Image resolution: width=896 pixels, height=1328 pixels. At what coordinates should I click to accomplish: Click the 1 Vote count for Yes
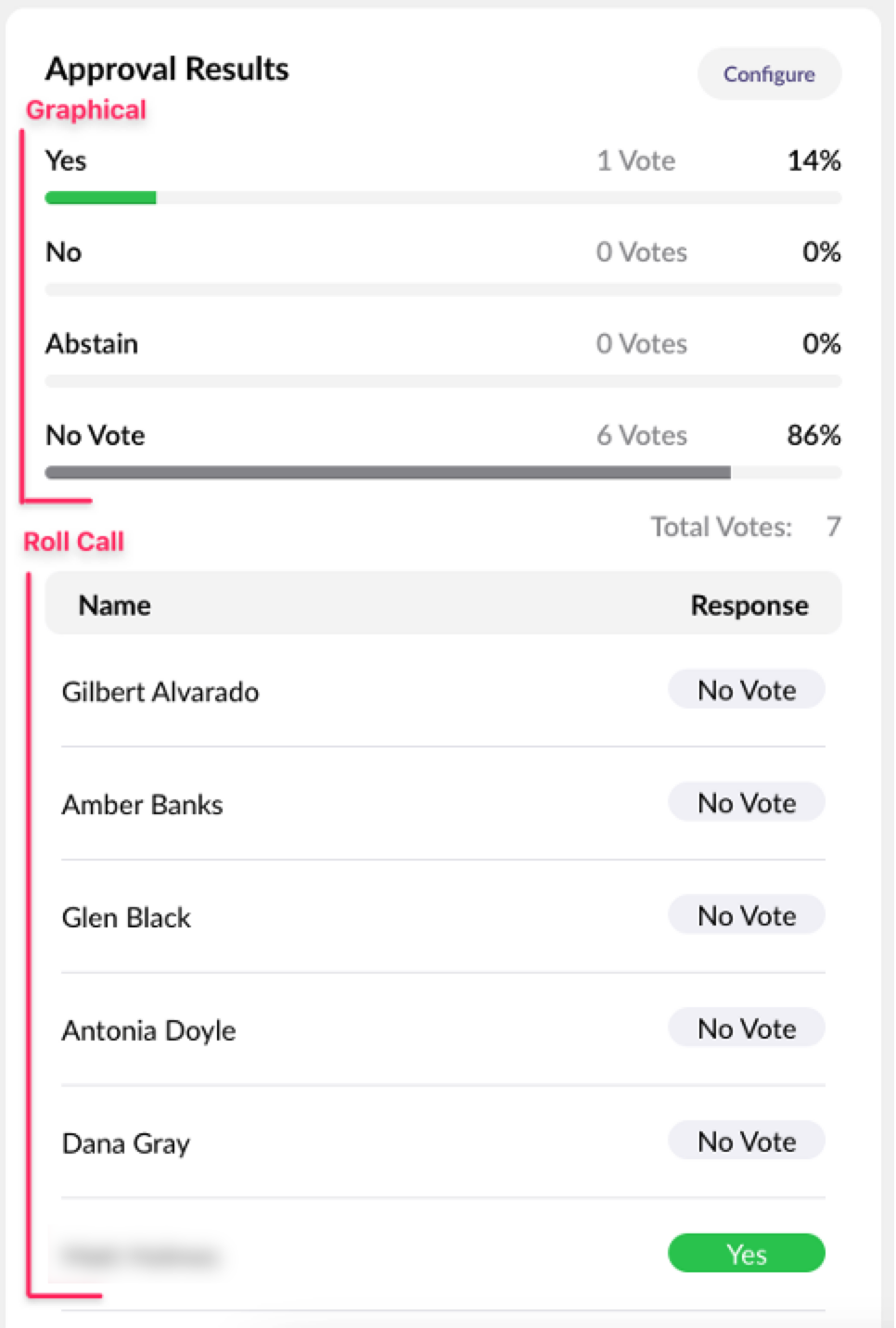coord(635,160)
